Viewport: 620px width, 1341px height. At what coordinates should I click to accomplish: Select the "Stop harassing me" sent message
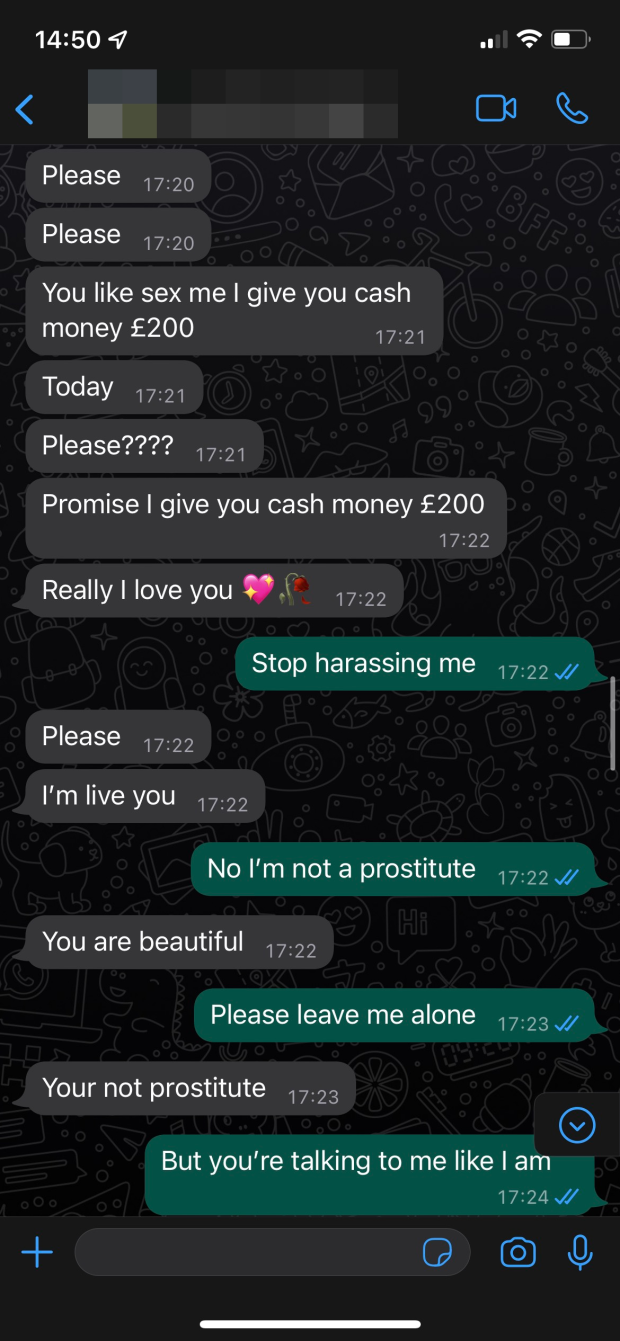[x=415, y=664]
